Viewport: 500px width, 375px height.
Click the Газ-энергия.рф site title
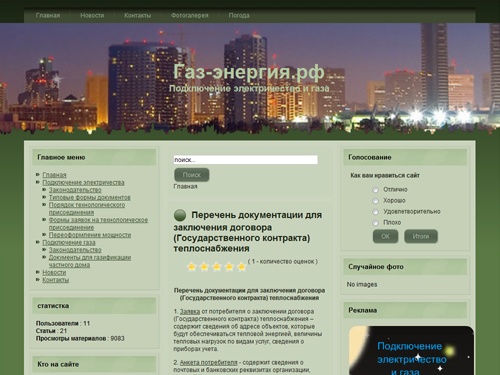(x=249, y=71)
